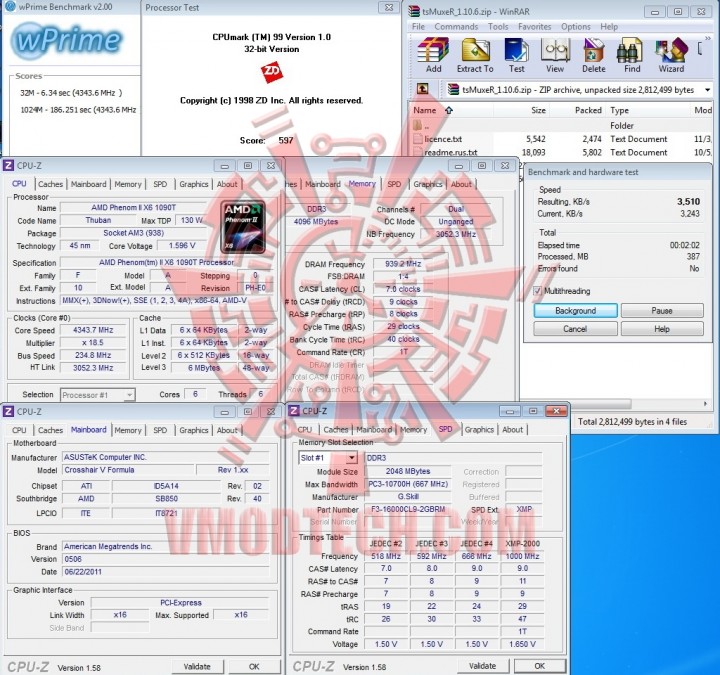Image resolution: width=720 pixels, height=675 pixels.
Task: Open the Favorites menu in WinRAR
Action: click(534, 27)
